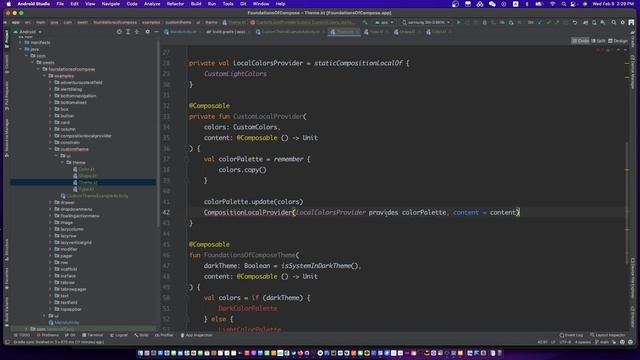Open macOS Spotlight search in menu bar
Image resolution: width=640 pixels, height=360 pixels.
[x=564, y=4]
